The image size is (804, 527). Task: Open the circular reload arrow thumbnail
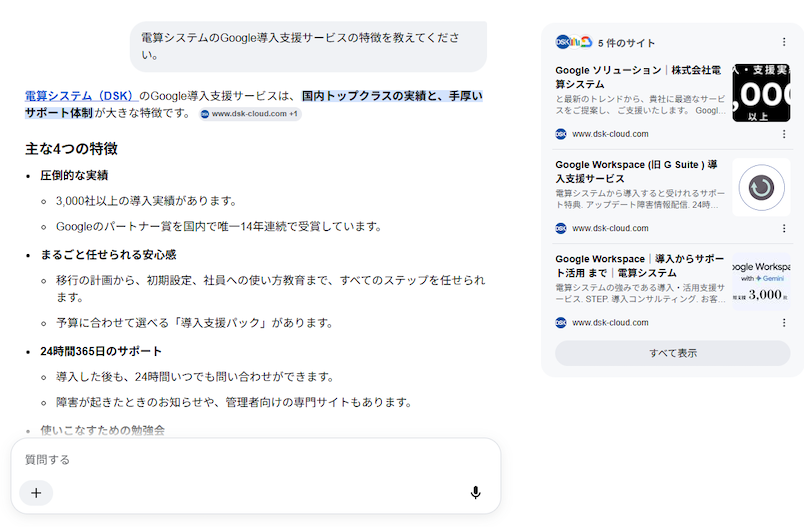click(x=761, y=187)
